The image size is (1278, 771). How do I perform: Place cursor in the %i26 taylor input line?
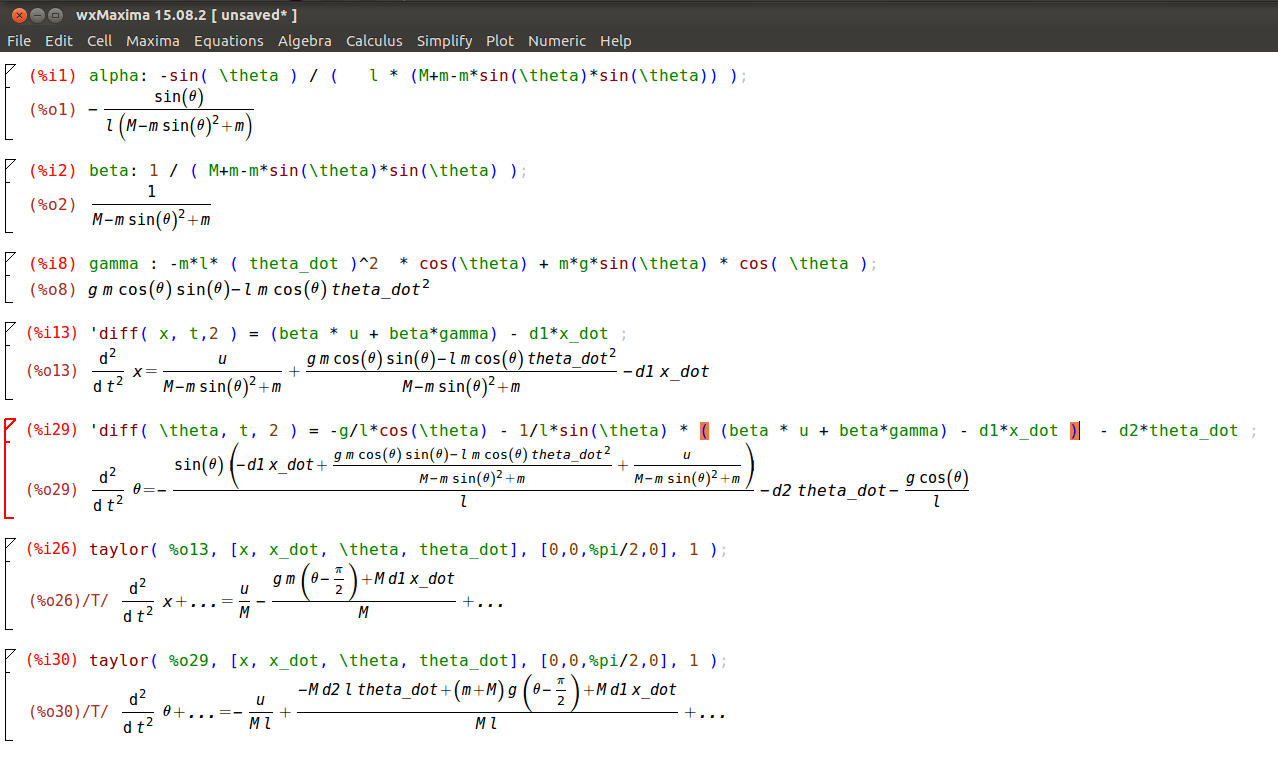click(400, 550)
